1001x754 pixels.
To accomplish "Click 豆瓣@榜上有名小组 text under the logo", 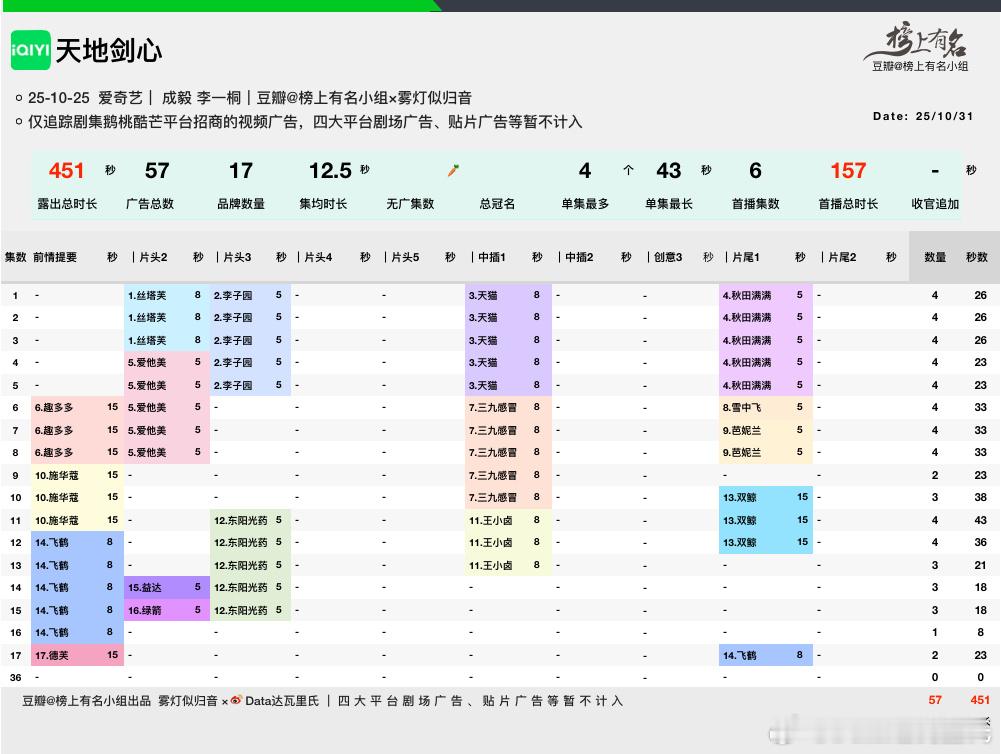I will coord(920,66).
